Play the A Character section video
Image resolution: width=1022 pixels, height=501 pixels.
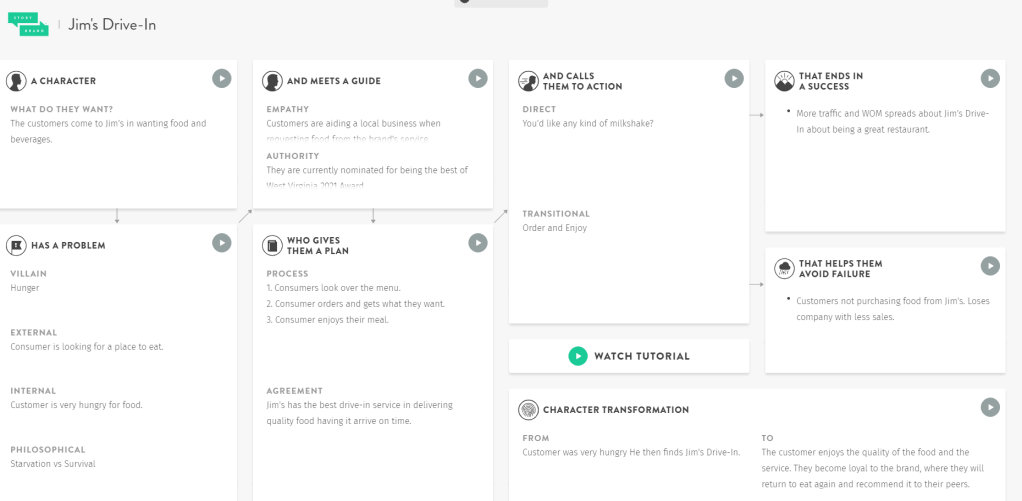[222, 78]
